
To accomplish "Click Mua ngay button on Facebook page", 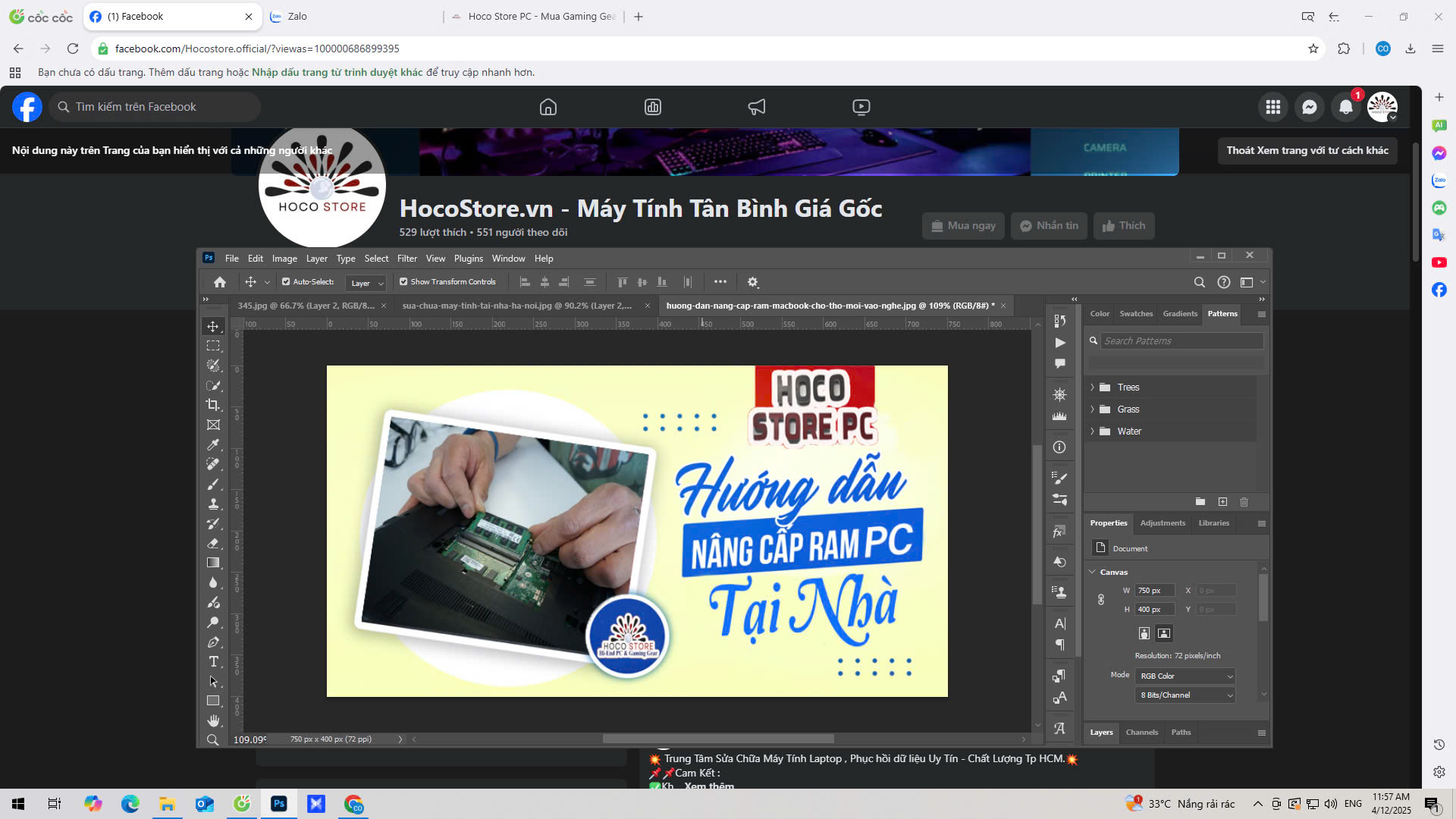I will tap(963, 225).
